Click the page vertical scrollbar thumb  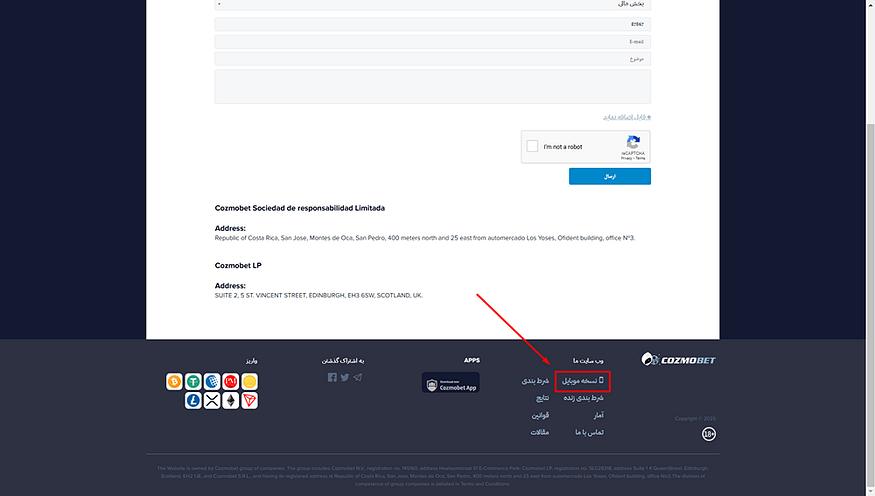871,304
